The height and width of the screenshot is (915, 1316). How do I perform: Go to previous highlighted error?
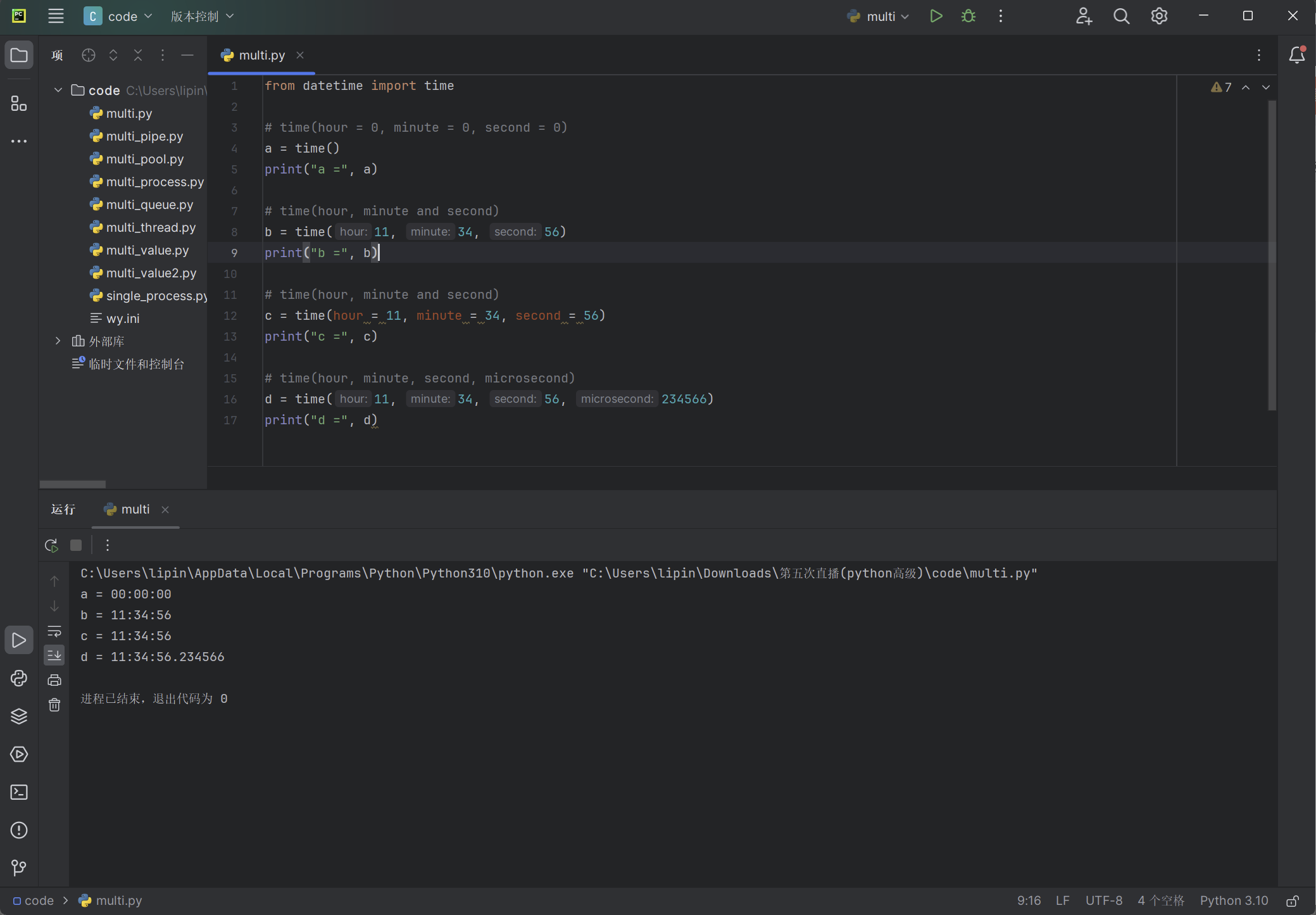(x=1246, y=87)
